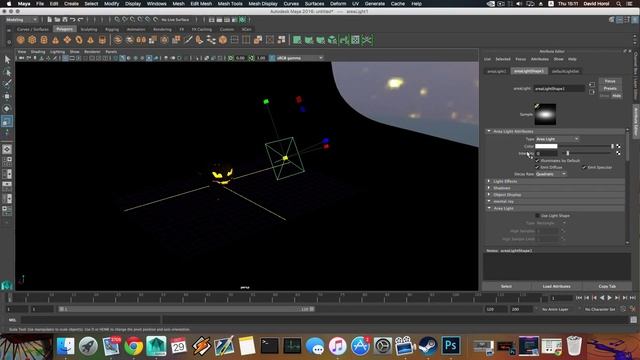The image size is (640, 360).
Task: Open the light Type dropdown showing Area Light
Action: point(557,139)
